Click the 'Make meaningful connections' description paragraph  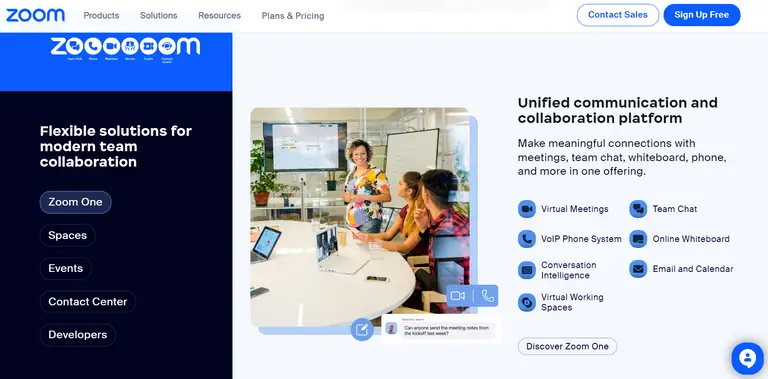pos(622,157)
